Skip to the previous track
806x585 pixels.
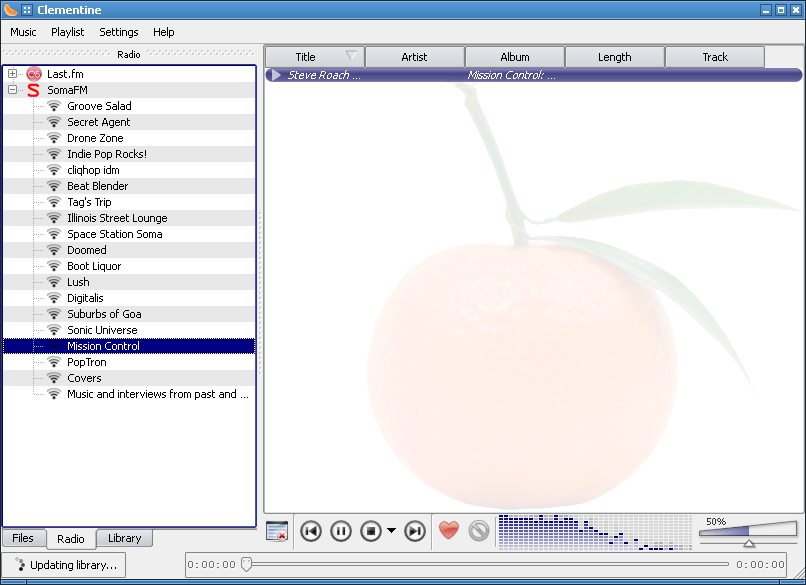[311, 531]
